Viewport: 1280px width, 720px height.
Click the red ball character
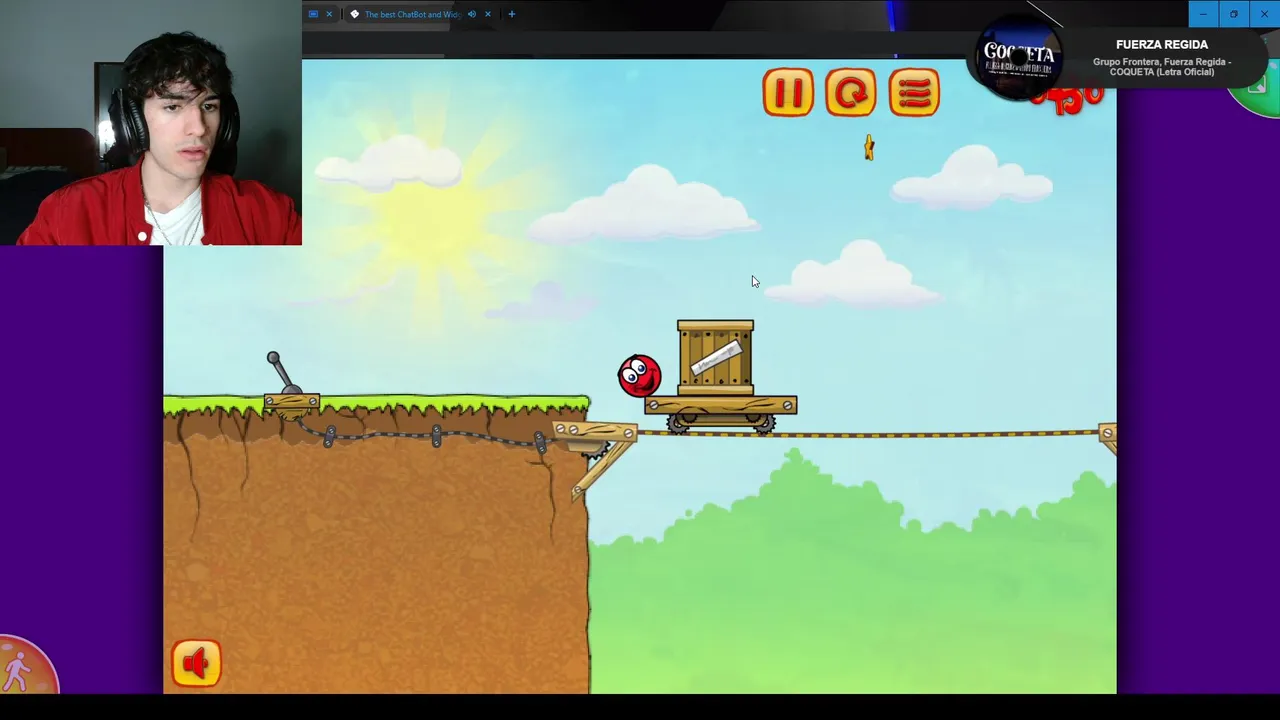point(639,376)
